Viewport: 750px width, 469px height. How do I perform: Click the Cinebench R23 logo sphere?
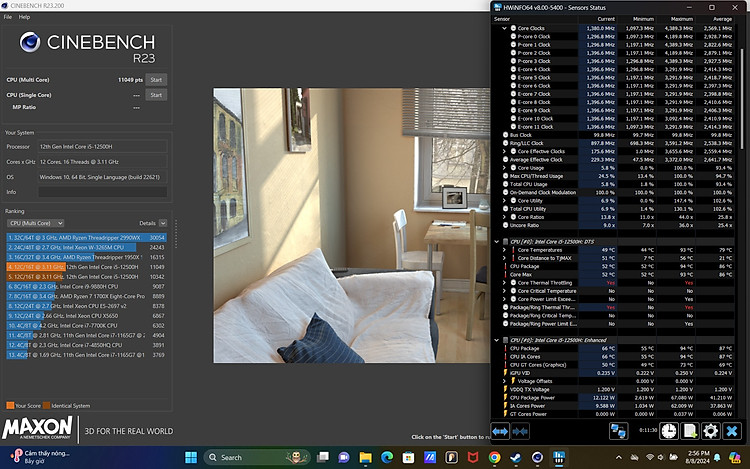(30, 42)
